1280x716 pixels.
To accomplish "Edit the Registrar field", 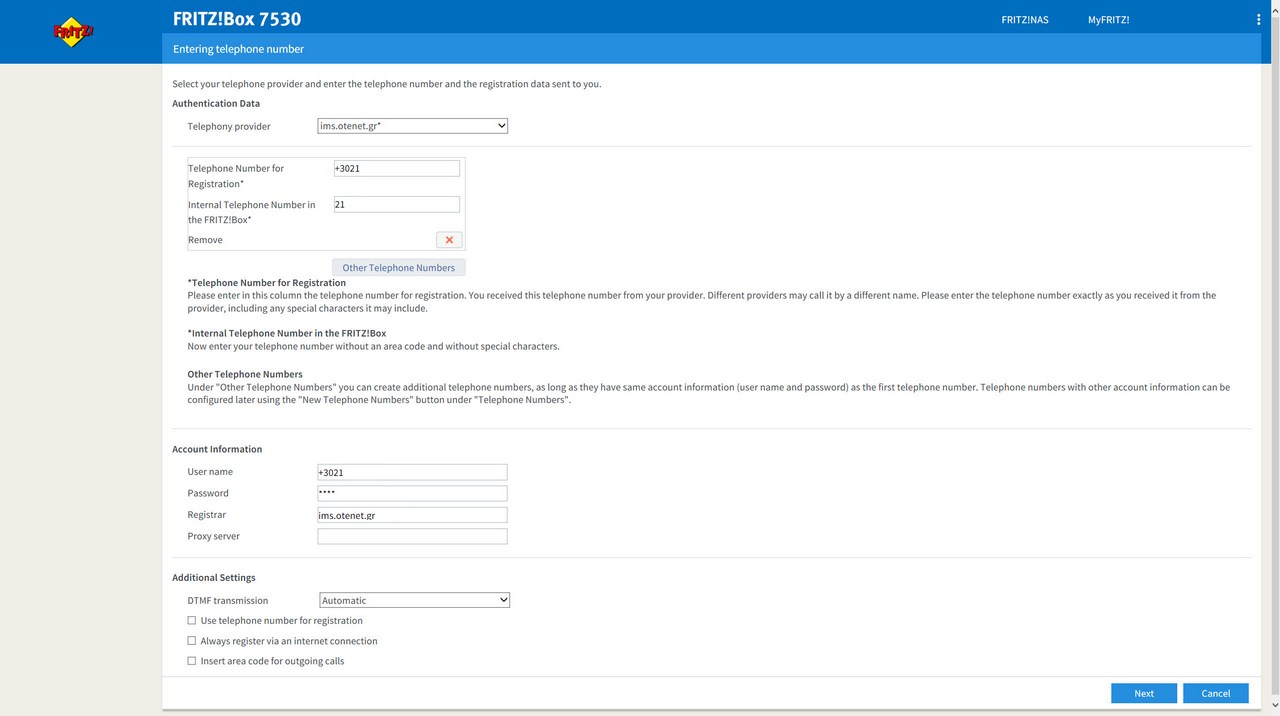I will point(412,515).
